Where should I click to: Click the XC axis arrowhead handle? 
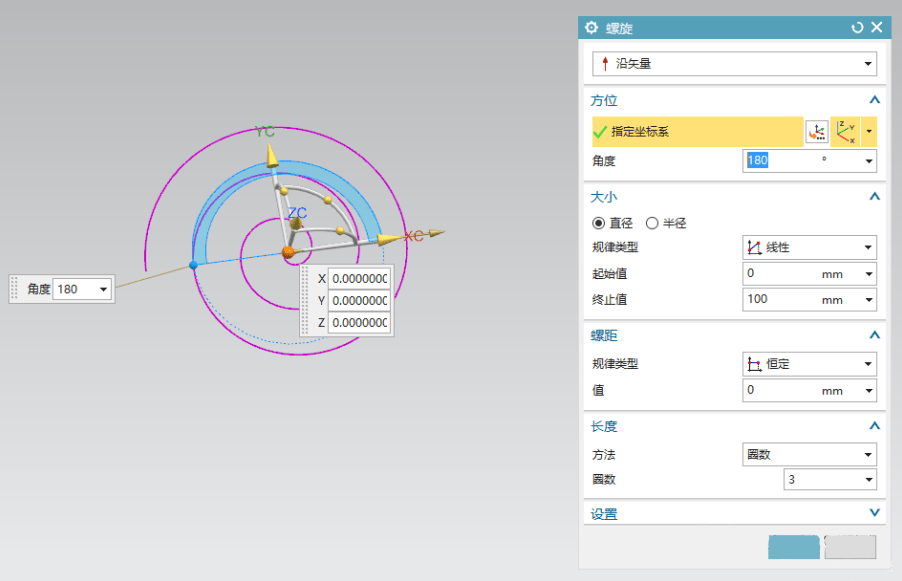pyautogui.click(x=390, y=239)
